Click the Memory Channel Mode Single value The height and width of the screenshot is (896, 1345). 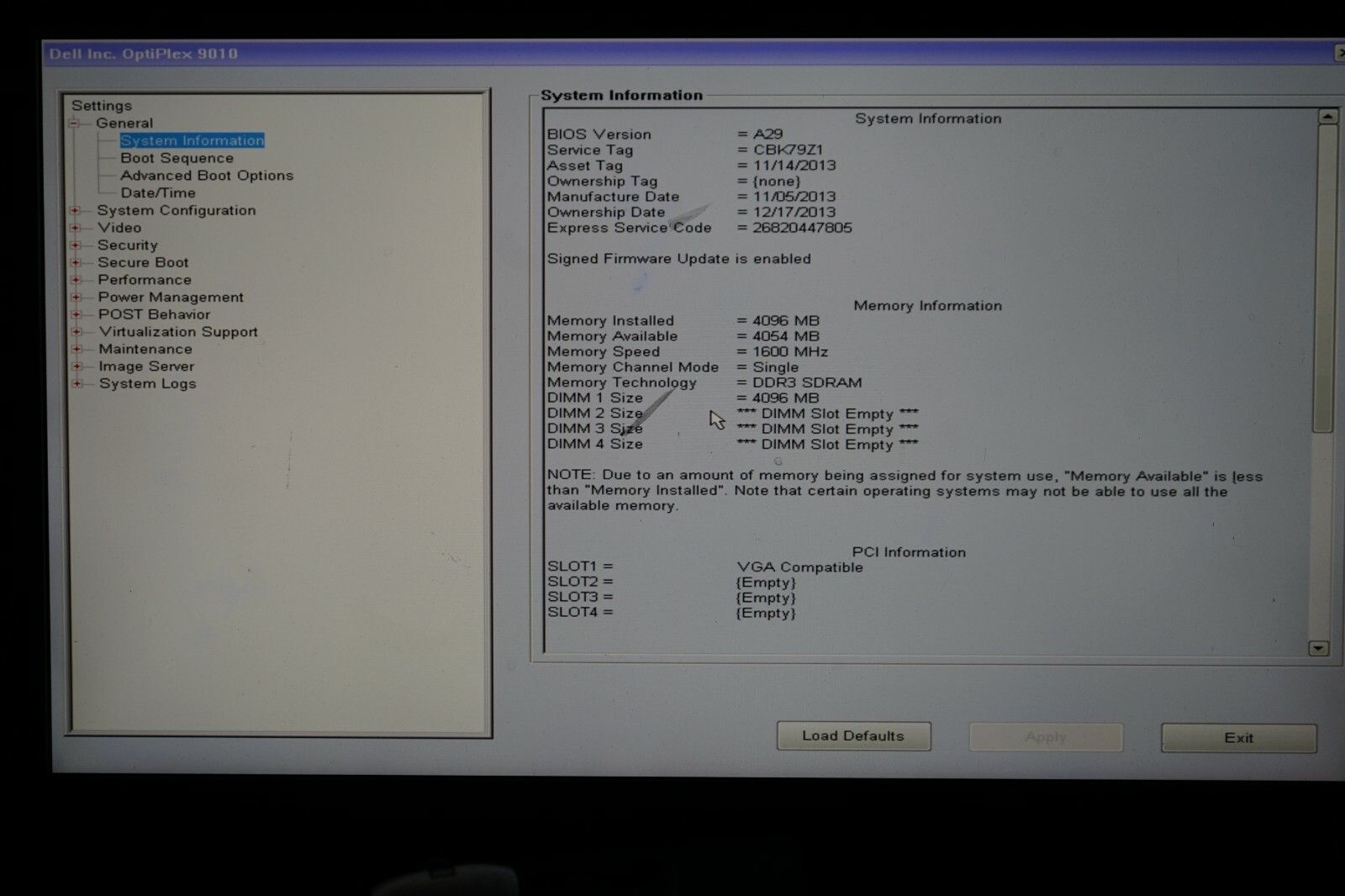click(775, 367)
